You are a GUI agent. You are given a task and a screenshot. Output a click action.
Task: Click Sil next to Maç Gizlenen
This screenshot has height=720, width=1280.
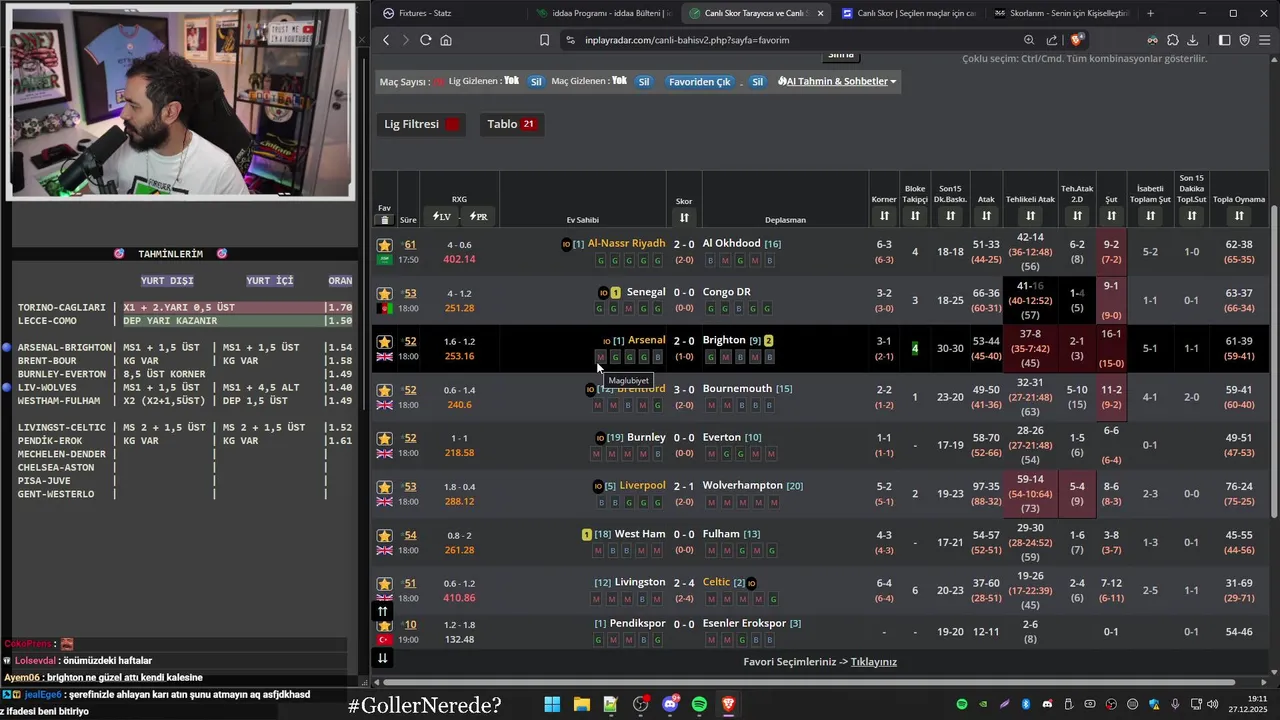[644, 81]
